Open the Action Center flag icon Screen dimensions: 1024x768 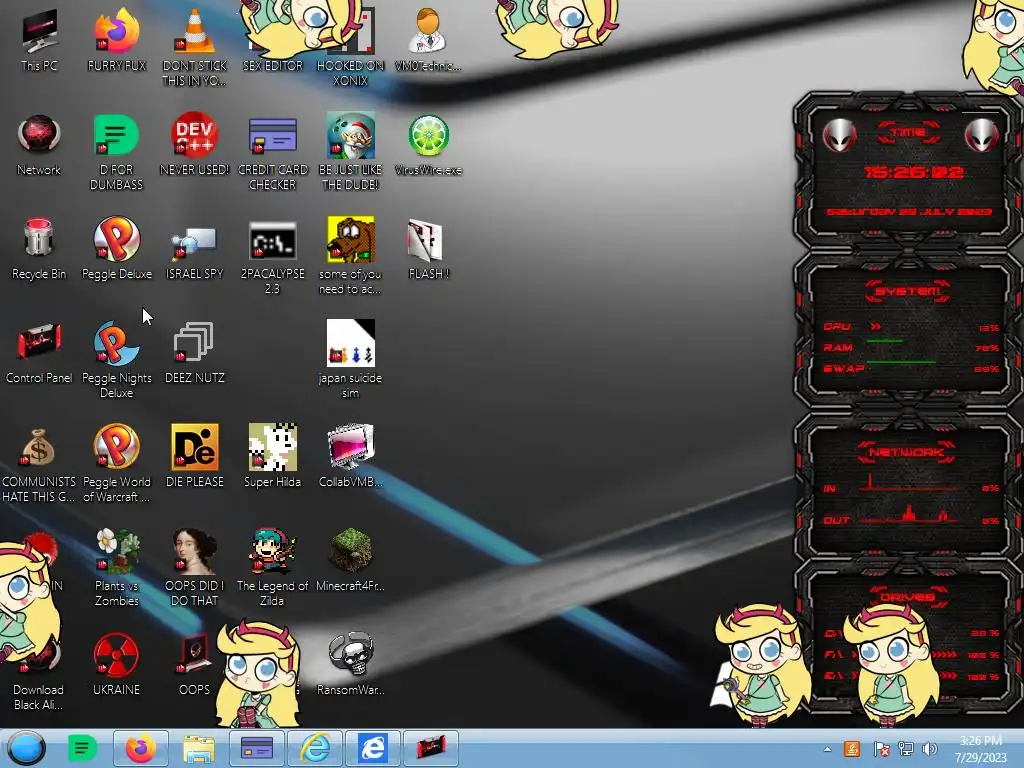point(880,749)
